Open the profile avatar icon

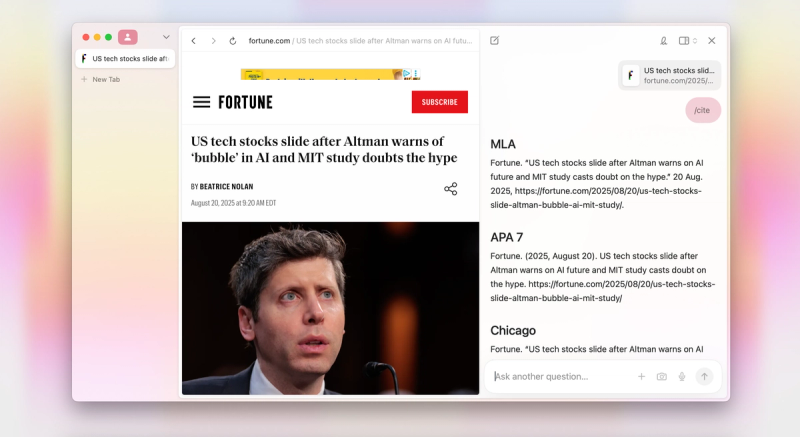pos(128,37)
